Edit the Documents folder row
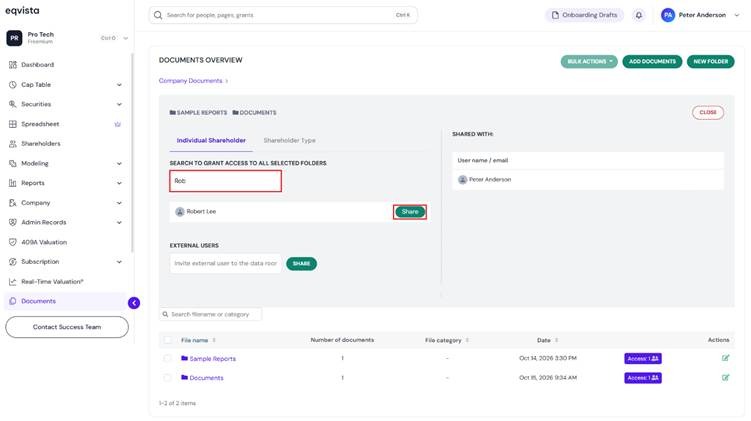Viewport: 751px width, 421px height. pyautogui.click(x=725, y=378)
